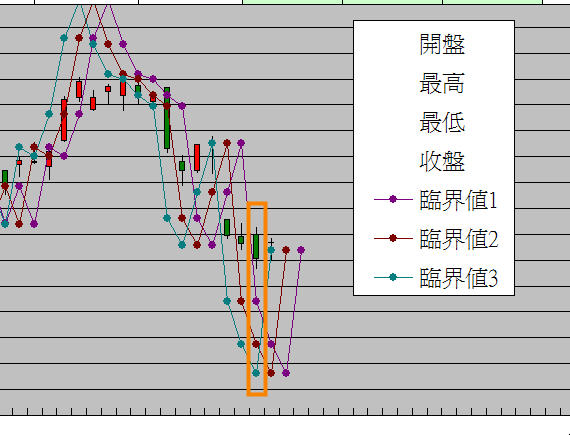570x435 pixels.
Task: Click the lowest teal 臨界值3 data point
Action: pyautogui.click(x=256, y=373)
